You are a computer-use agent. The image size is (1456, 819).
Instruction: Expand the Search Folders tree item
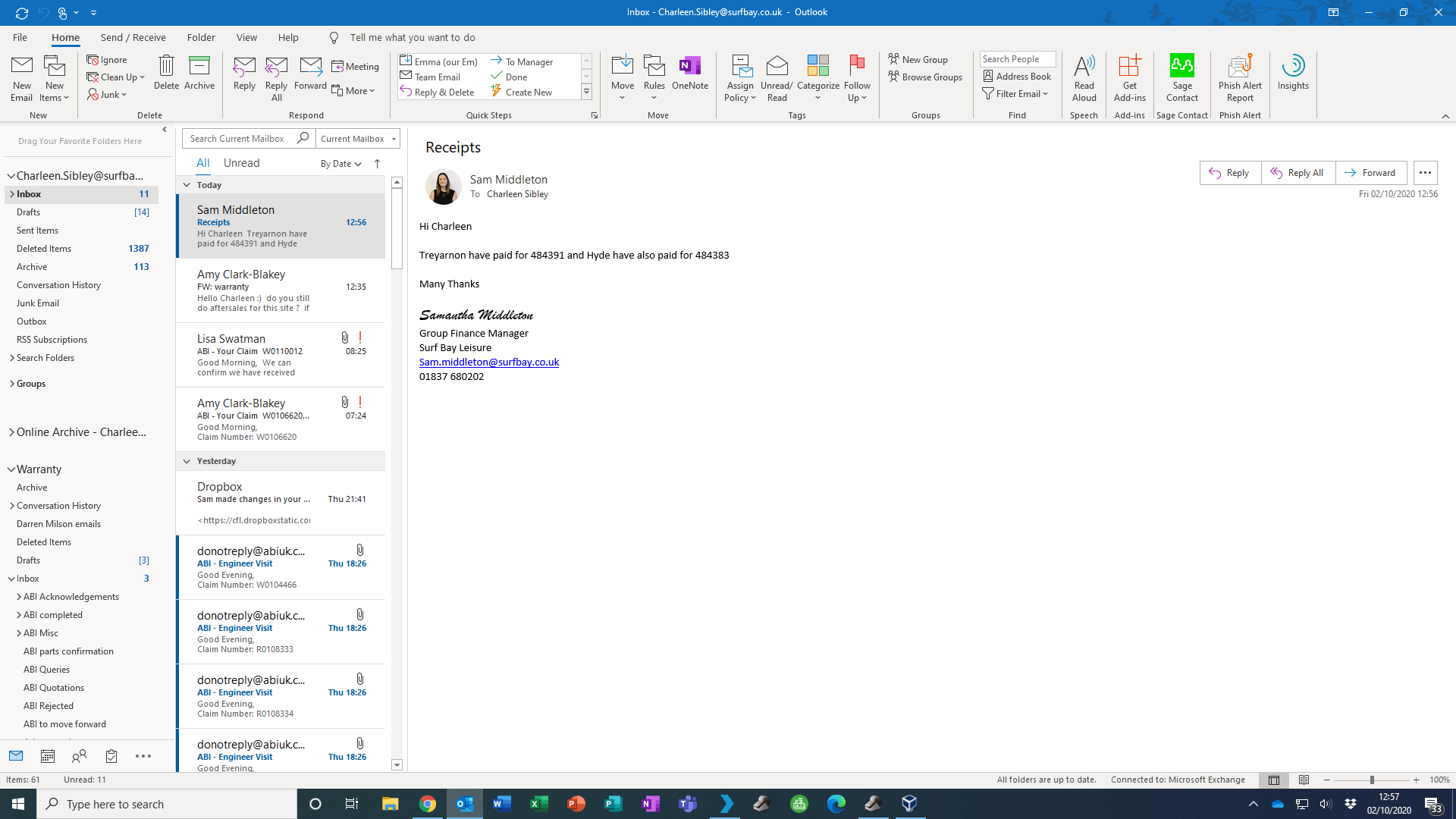click(x=12, y=358)
